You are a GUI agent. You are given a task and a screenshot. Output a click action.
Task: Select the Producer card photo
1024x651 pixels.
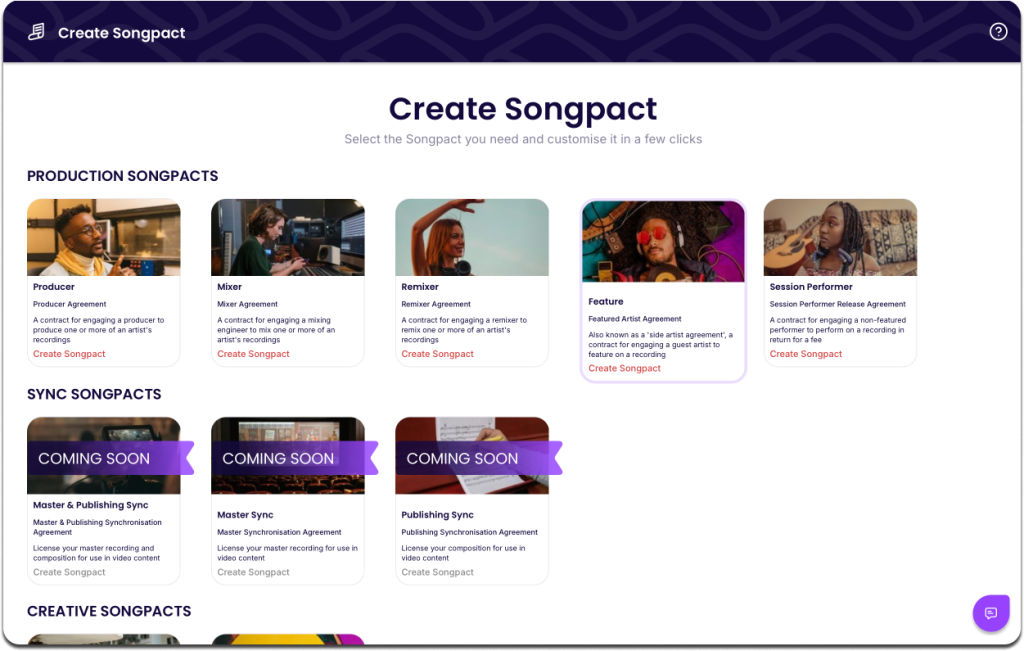pos(104,238)
